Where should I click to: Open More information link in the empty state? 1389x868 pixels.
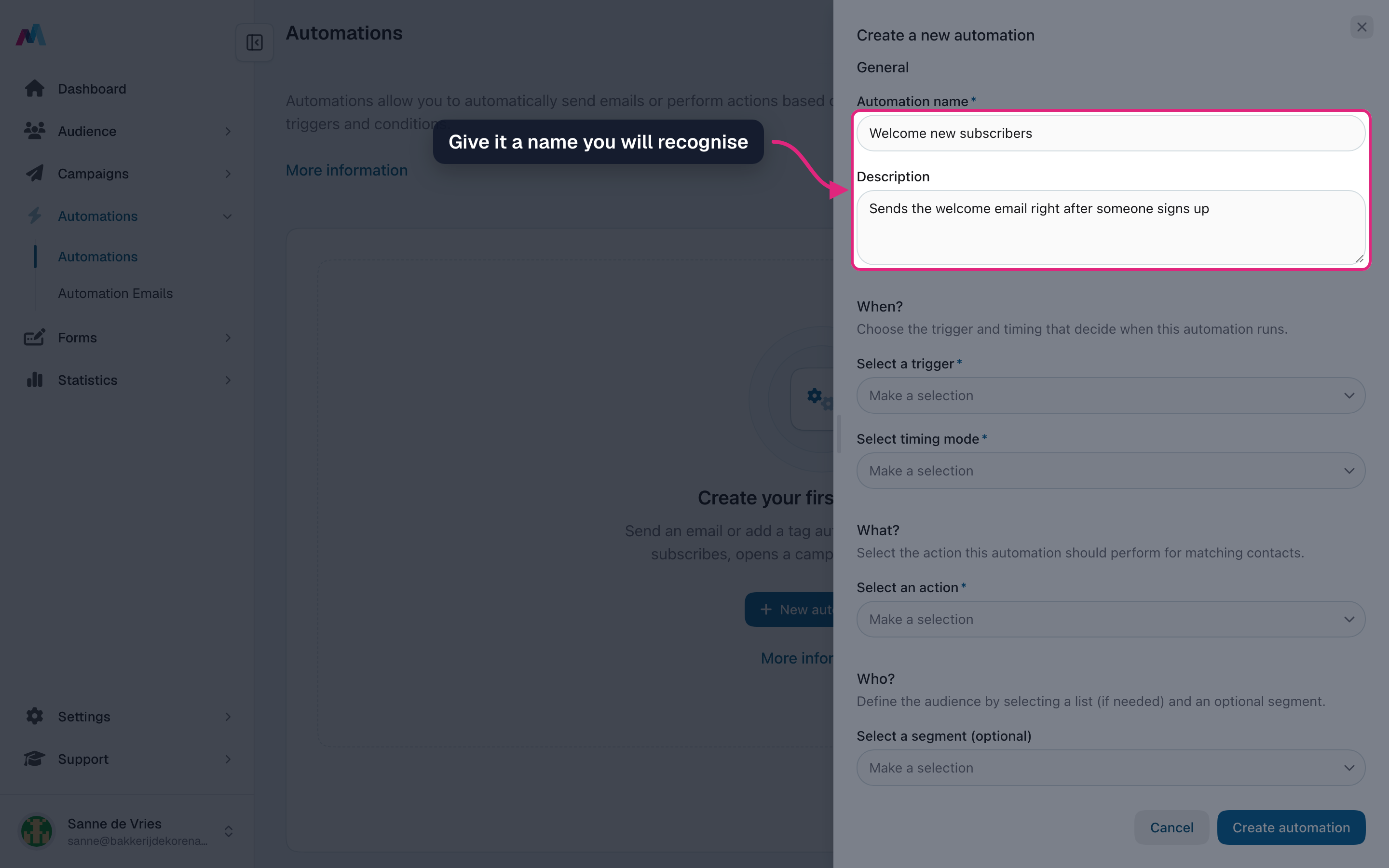coord(797,658)
